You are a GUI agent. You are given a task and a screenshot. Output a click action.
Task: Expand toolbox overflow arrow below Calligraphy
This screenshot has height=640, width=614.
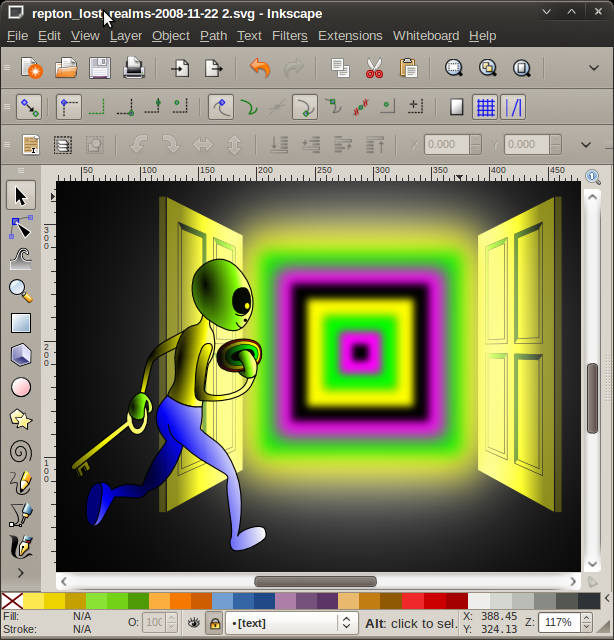[21, 573]
